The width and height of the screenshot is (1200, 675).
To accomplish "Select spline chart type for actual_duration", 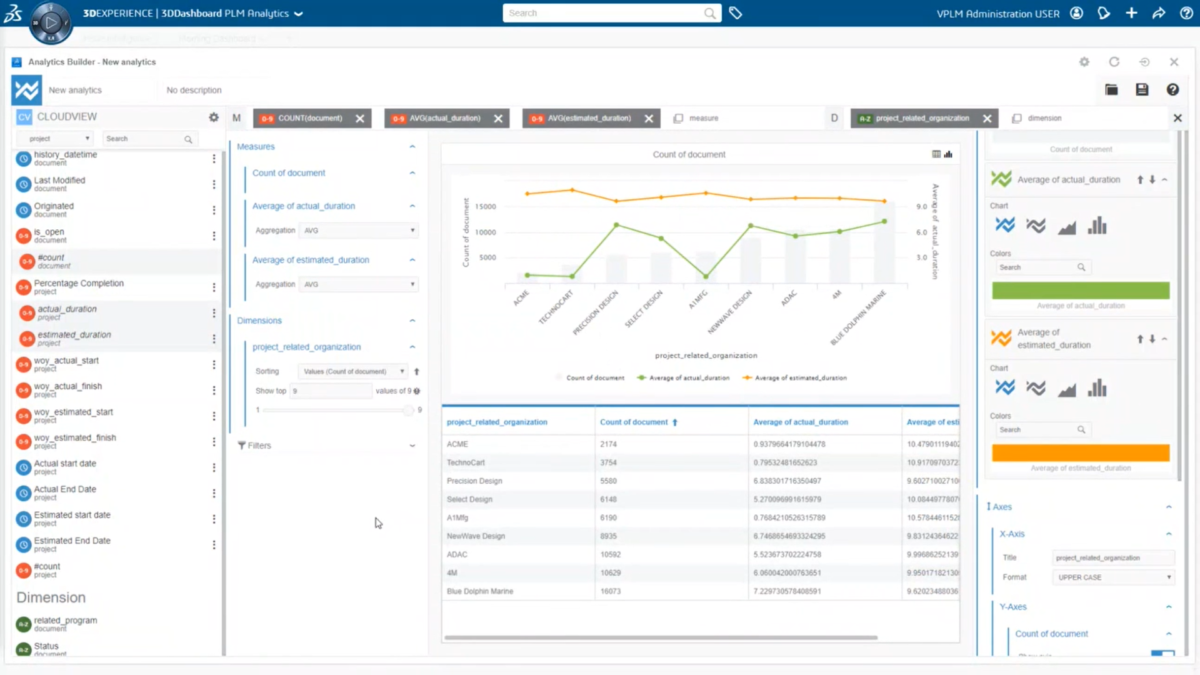I will point(1036,225).
